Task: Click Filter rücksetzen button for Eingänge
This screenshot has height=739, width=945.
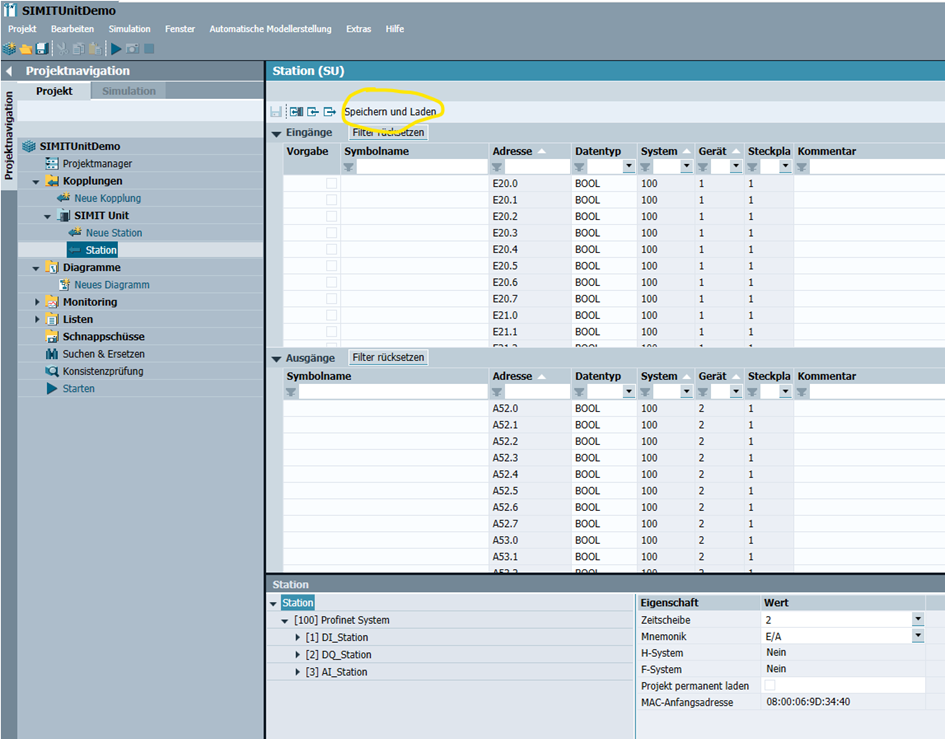Action: (x=388, y=132)
